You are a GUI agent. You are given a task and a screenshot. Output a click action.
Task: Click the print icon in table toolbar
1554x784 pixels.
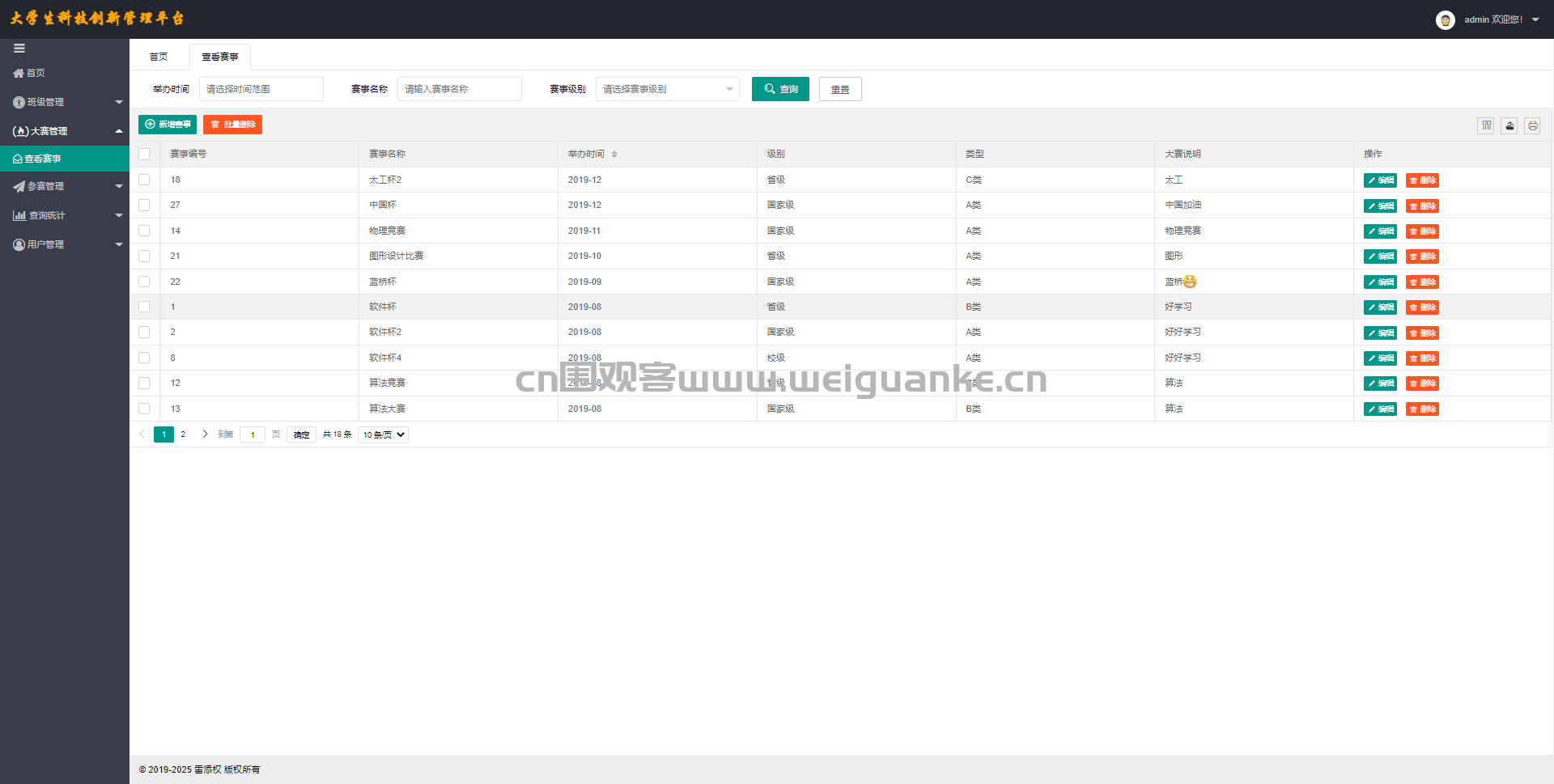pyautogui.click(x=1532, y=125)
